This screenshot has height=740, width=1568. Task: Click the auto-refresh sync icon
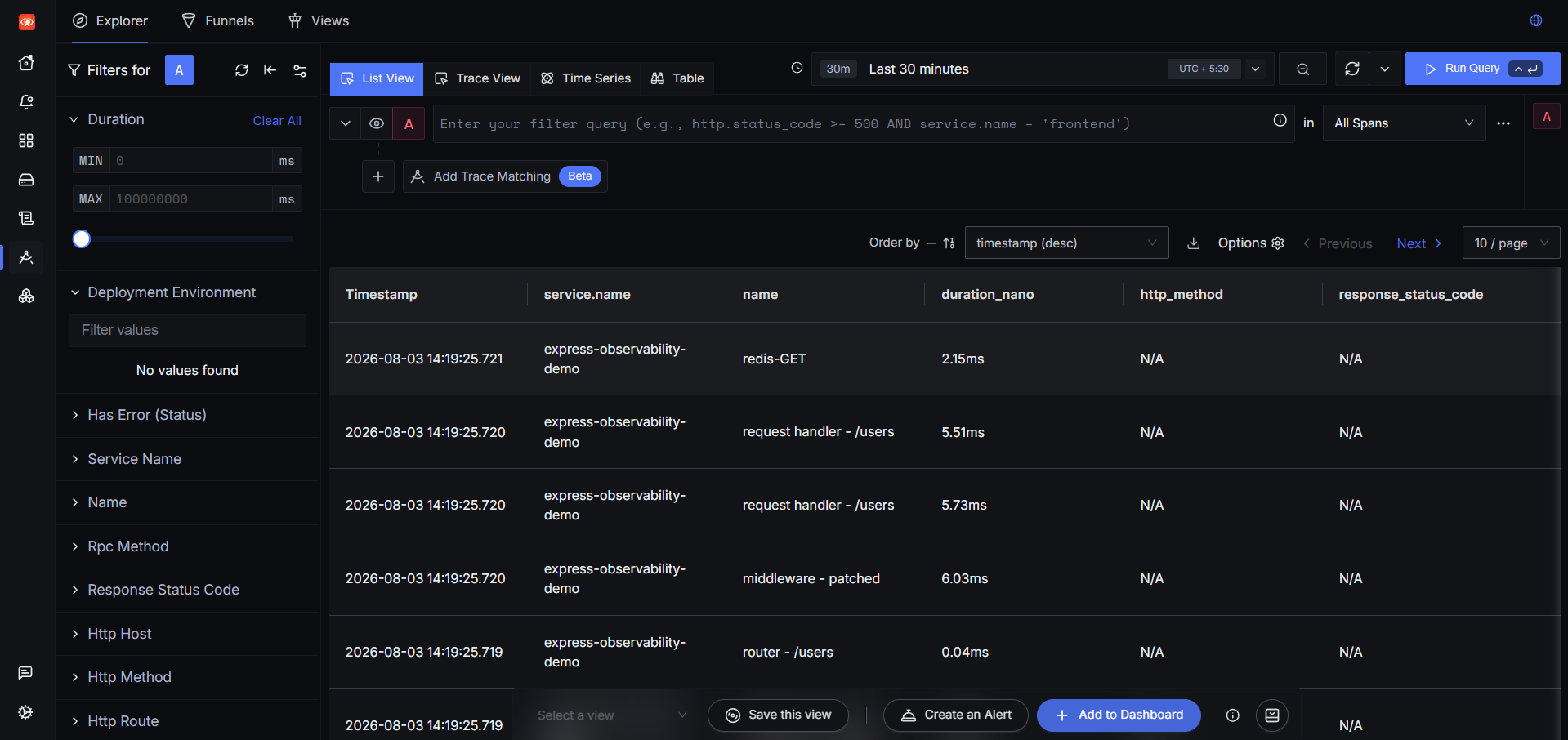click(x=1352, y=69)
